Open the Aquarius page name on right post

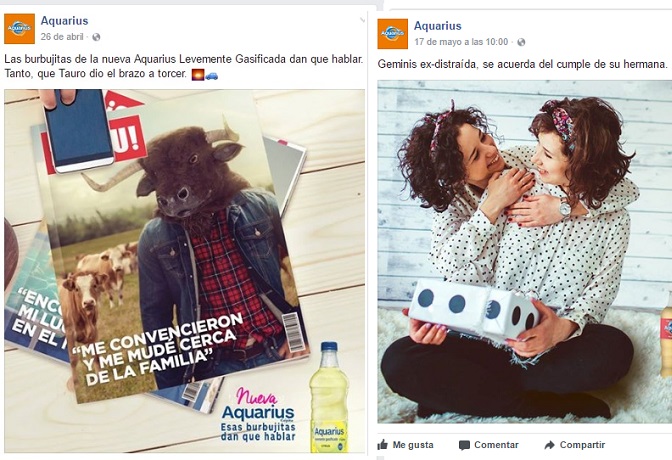(438, 26)
